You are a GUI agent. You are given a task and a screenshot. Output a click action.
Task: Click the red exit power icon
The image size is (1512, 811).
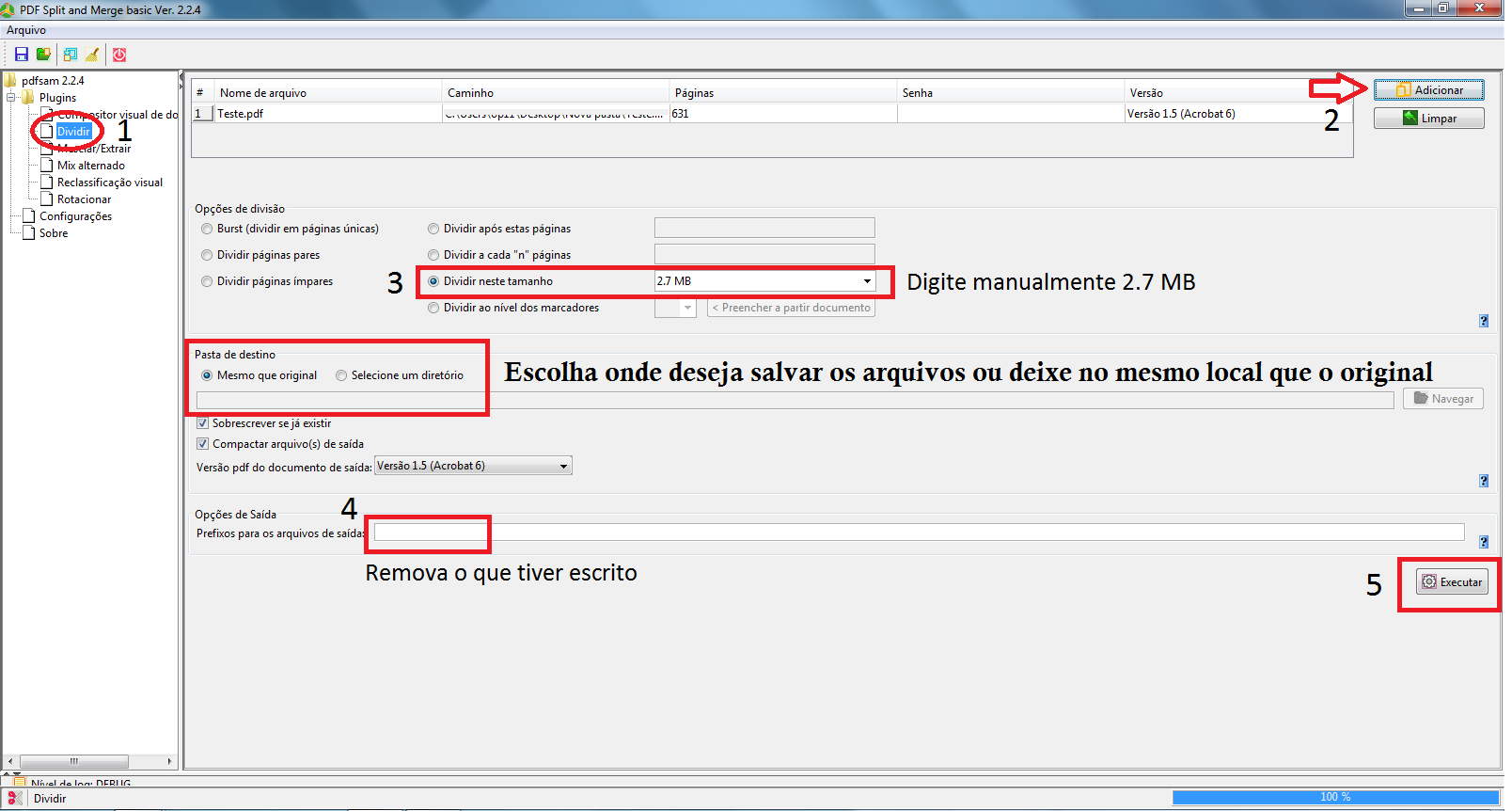coord(119,55)
